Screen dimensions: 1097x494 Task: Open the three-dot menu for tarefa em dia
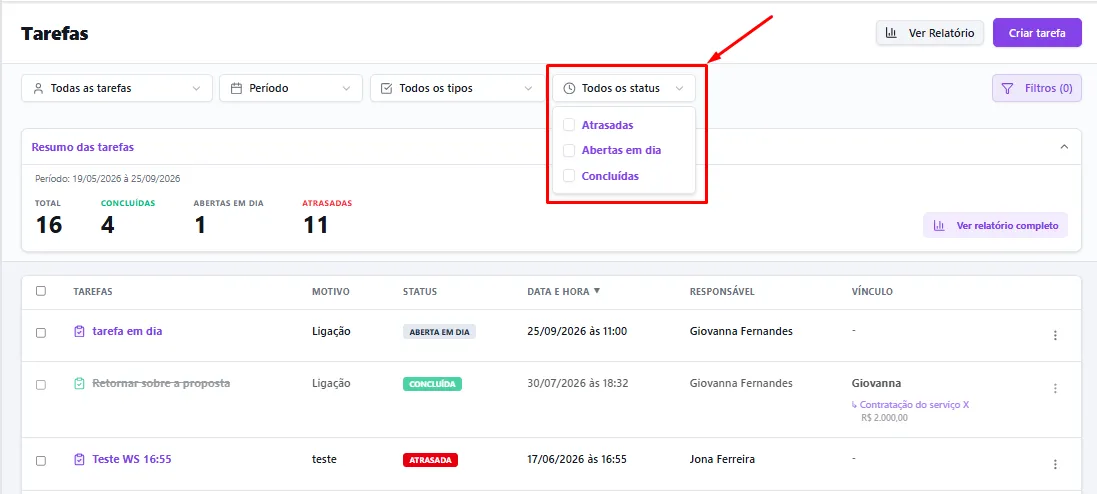pyautogui.click(x=1055, y=336)
